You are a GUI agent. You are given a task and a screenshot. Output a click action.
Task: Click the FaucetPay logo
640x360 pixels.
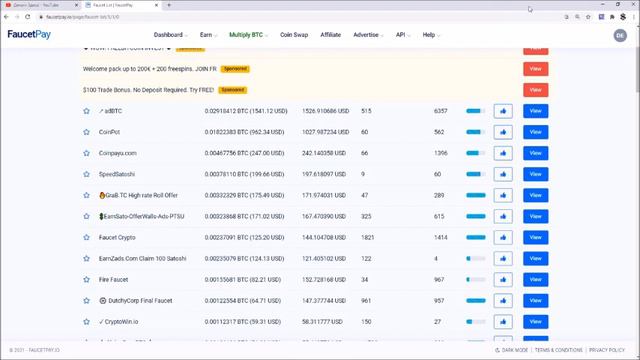[29, 35]
